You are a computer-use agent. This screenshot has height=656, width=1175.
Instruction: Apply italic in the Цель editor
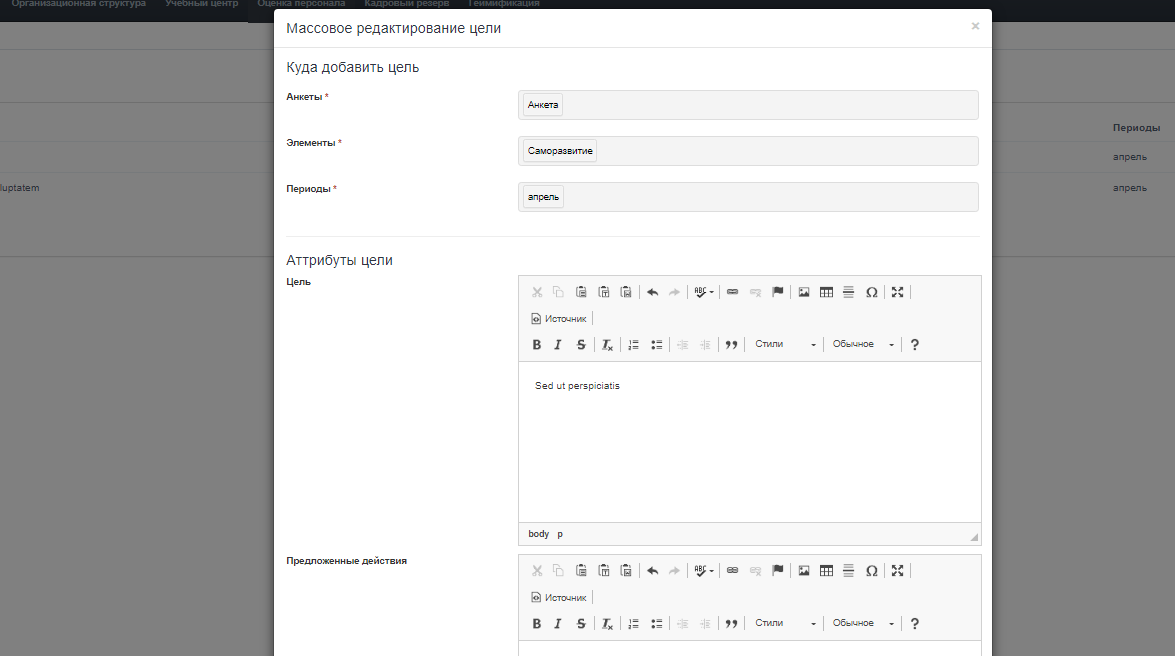tap(559, 345)
